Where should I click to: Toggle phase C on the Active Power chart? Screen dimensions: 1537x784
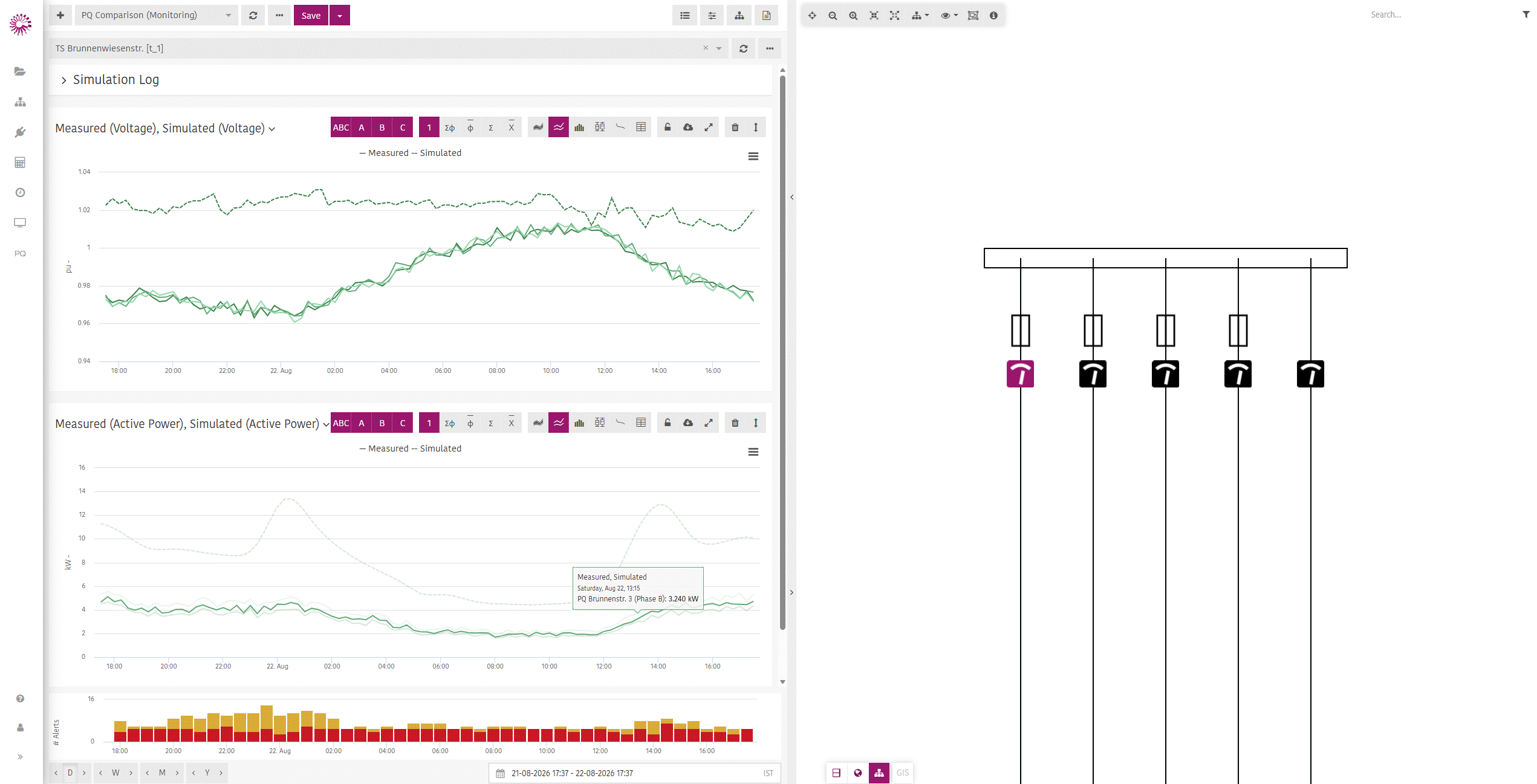tap(403, 423)
